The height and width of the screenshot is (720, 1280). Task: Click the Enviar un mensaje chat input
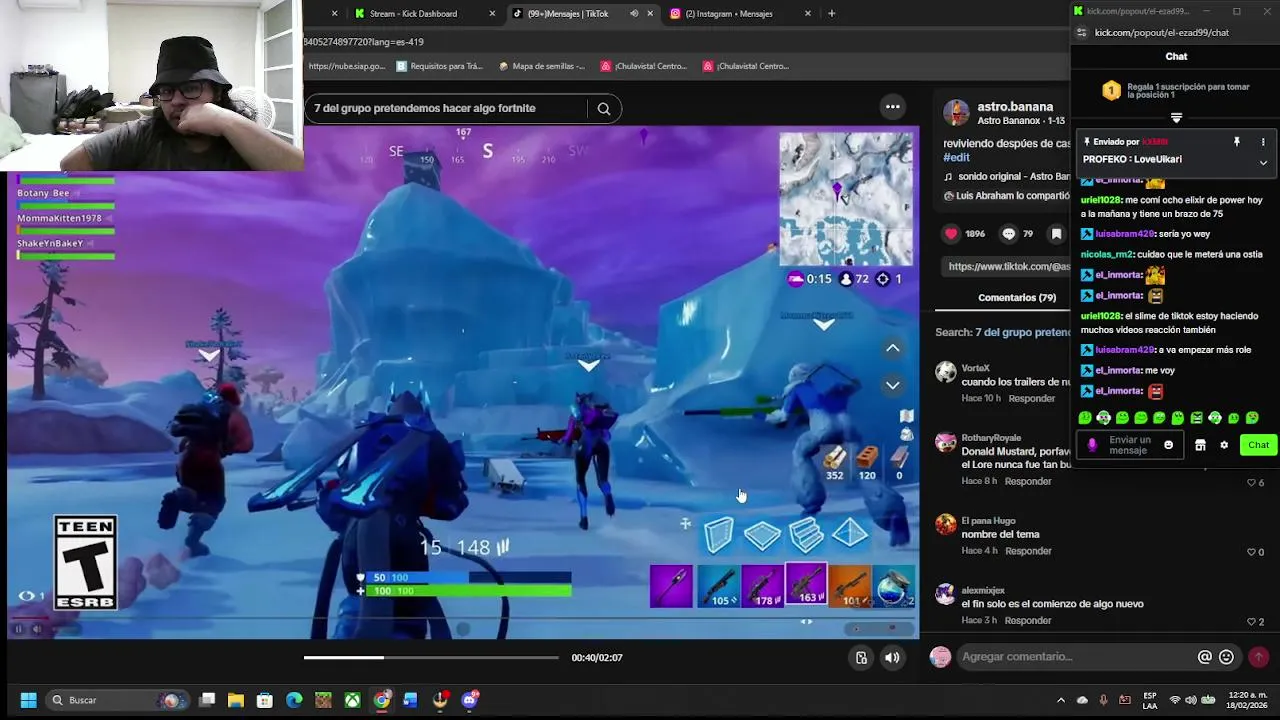tap(1129, 445)
